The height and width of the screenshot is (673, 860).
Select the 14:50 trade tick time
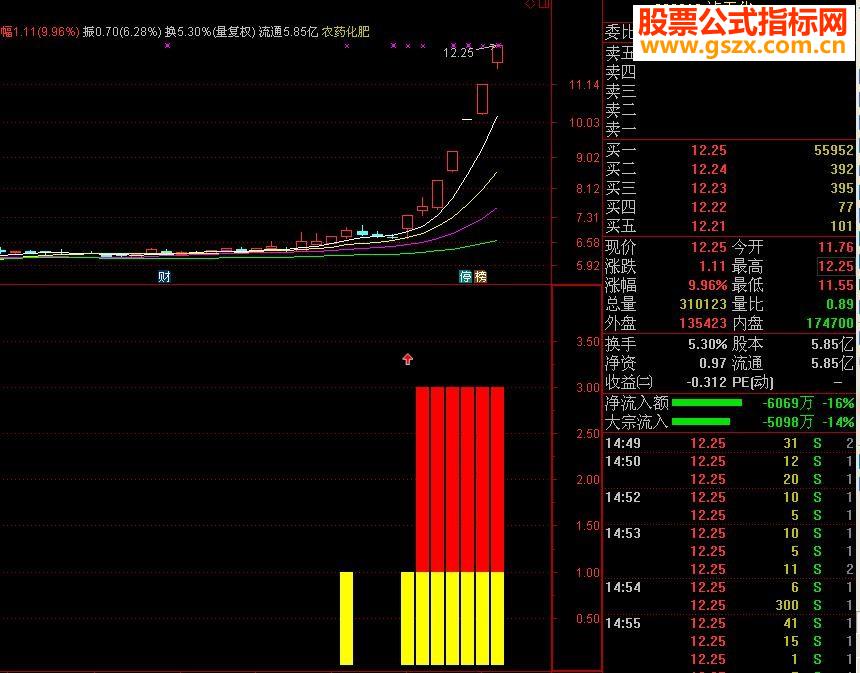coord(623,461)
